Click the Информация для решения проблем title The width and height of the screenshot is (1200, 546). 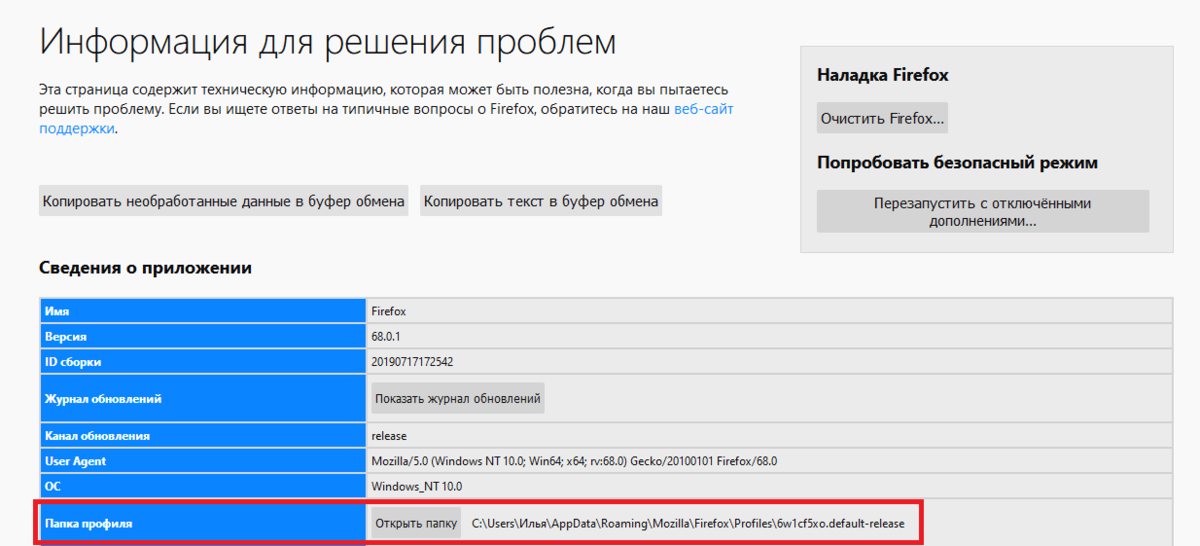327,42
